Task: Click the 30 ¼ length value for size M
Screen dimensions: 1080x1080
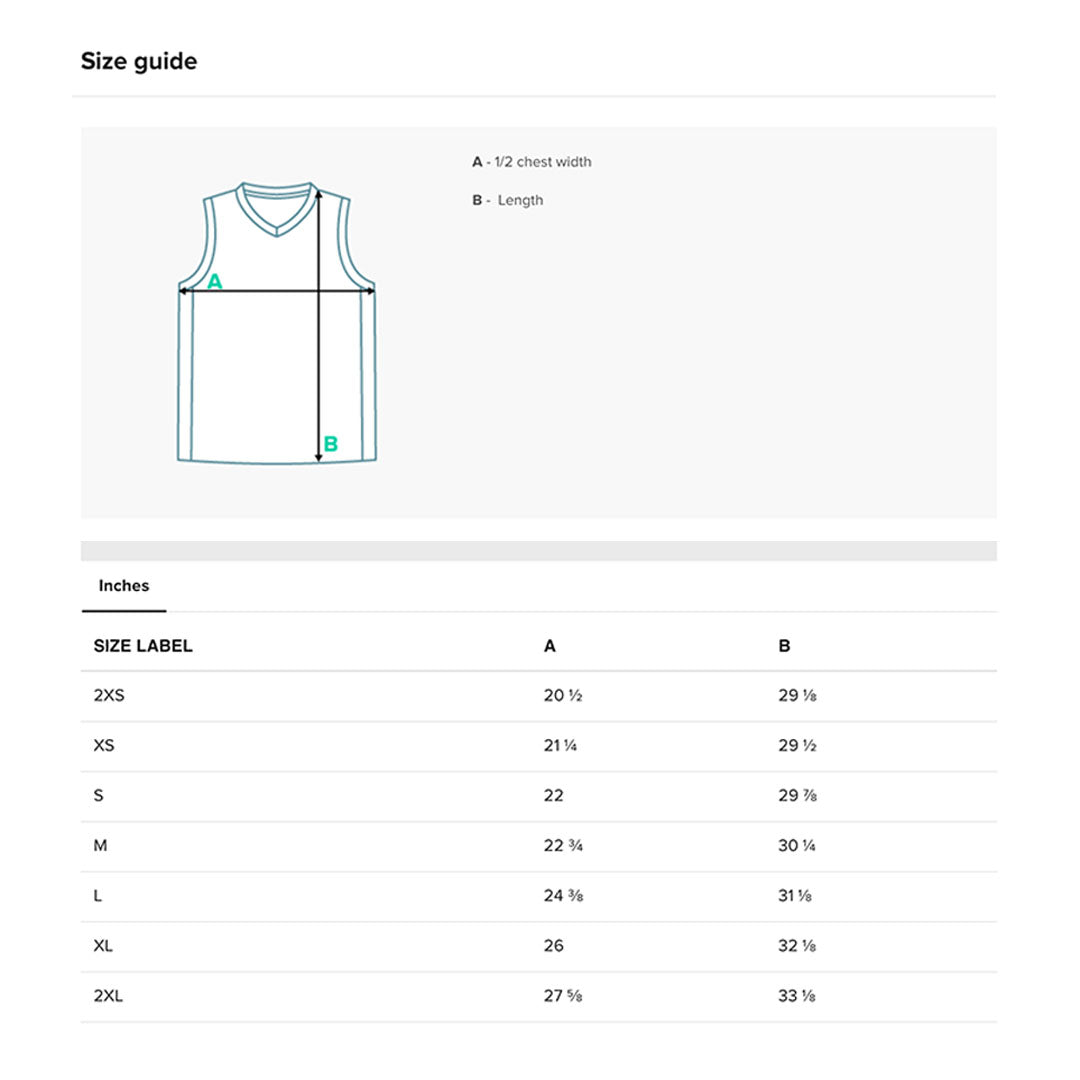Action: (x=797, y=846)
